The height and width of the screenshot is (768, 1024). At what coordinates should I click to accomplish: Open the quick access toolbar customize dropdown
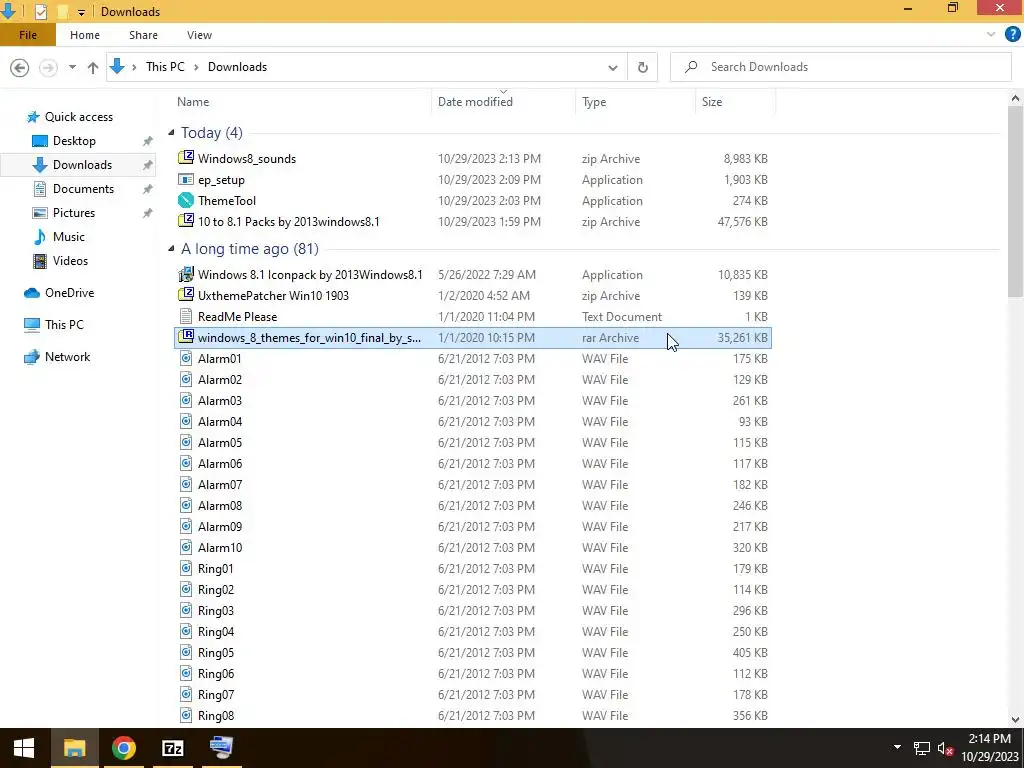click(81, 12)
